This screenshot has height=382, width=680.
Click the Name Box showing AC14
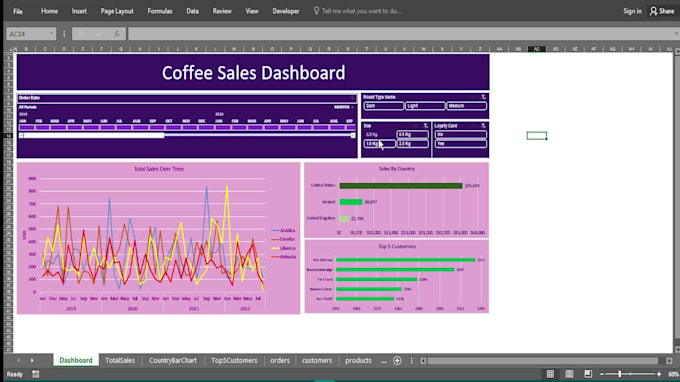(27, 34)
